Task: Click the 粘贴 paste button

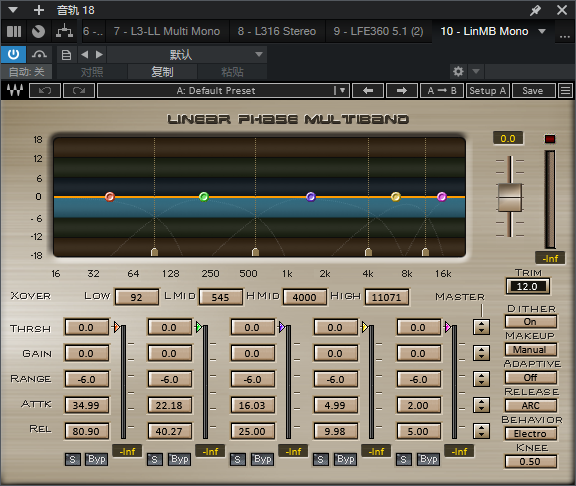Action: [232, 72]
